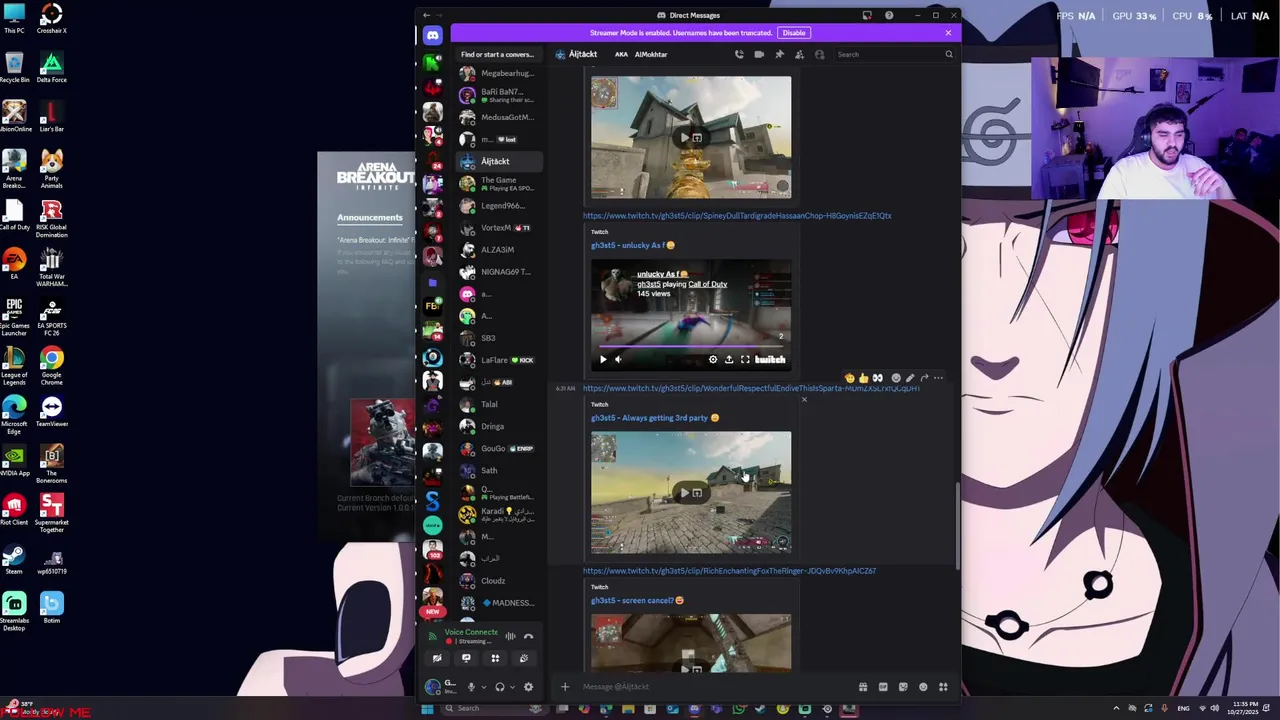Screen dimensions: 1280x720
Task: Mute the microphone in Discord user panel
Action: (x=471, y=687)
